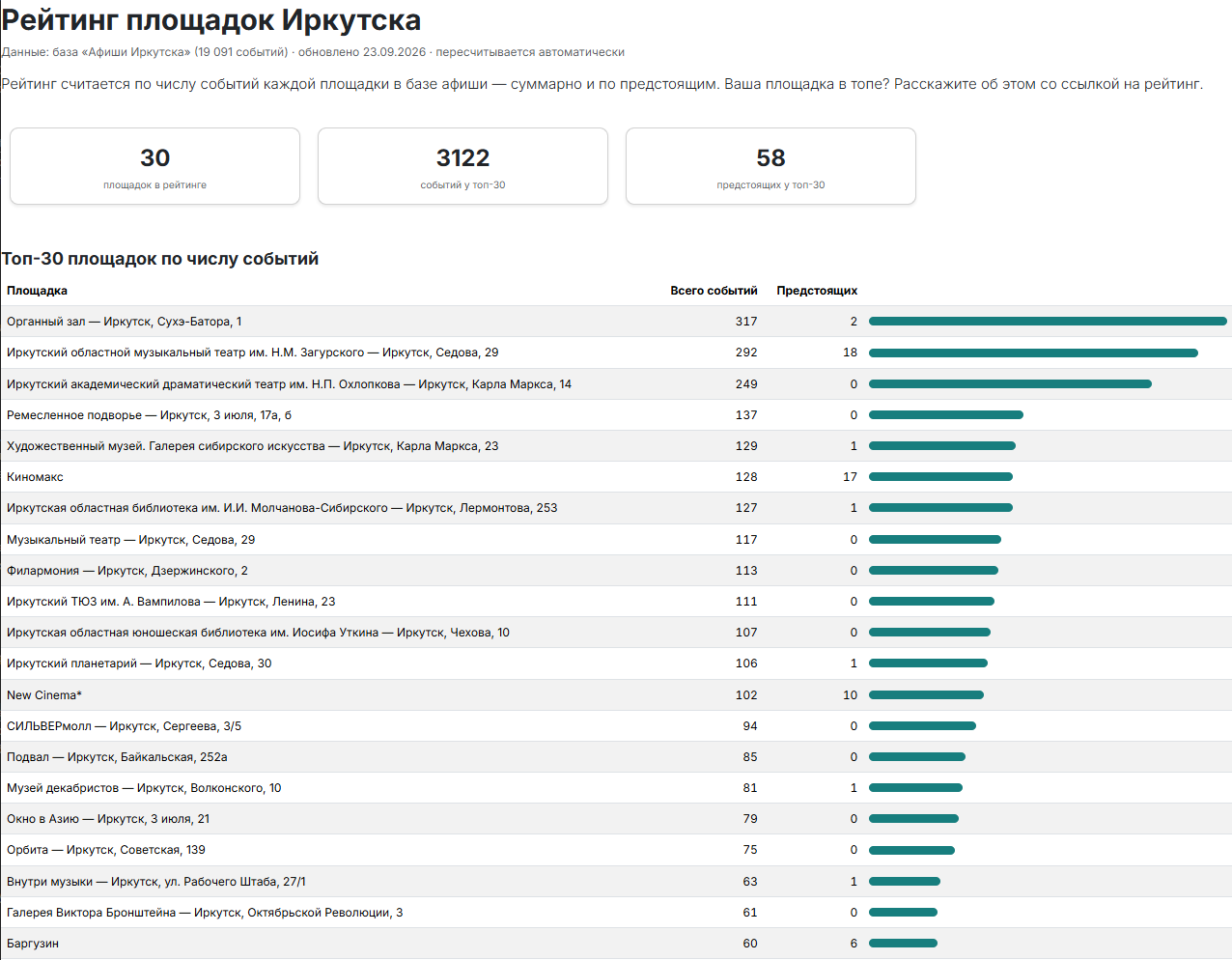Click the page title Рейтинг площадок Иркутска
This screenshot has height=960, width=1232.
pos(211,20)
